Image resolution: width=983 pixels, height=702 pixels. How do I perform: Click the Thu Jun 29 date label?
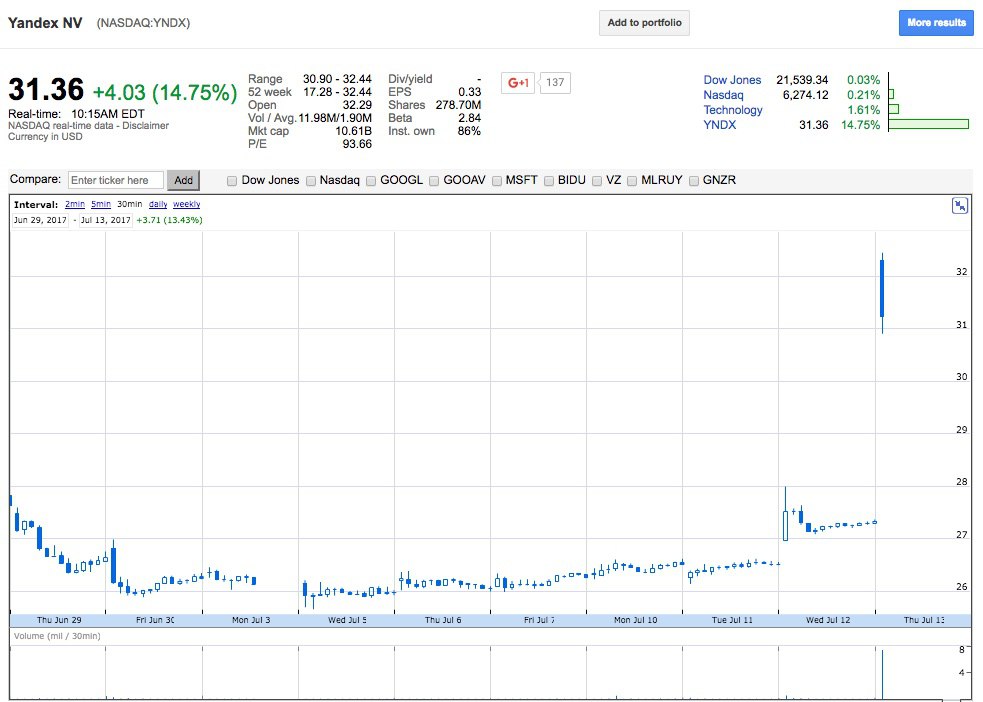coord(59,620)
